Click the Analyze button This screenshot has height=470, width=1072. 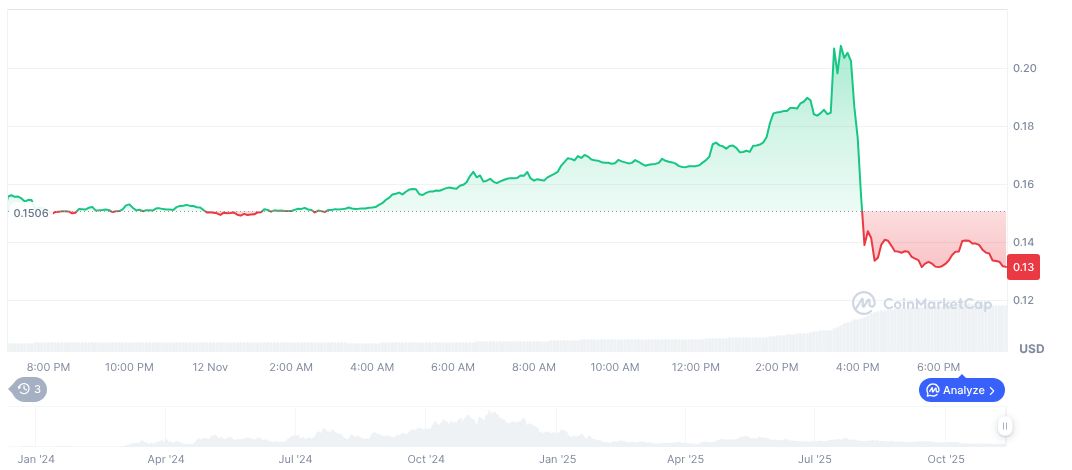click(960, 390)
